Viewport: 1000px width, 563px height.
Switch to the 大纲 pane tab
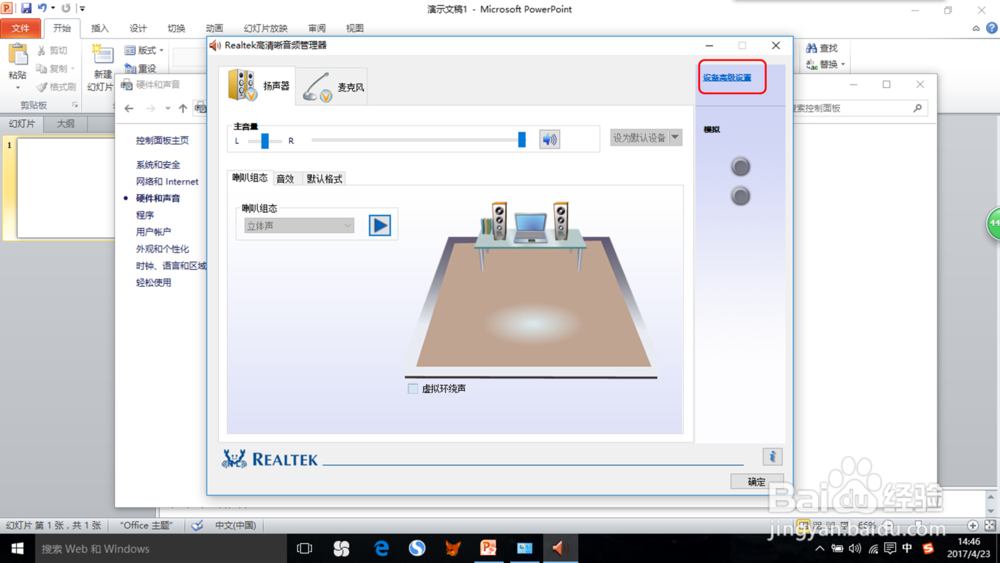tap(65, 124)
